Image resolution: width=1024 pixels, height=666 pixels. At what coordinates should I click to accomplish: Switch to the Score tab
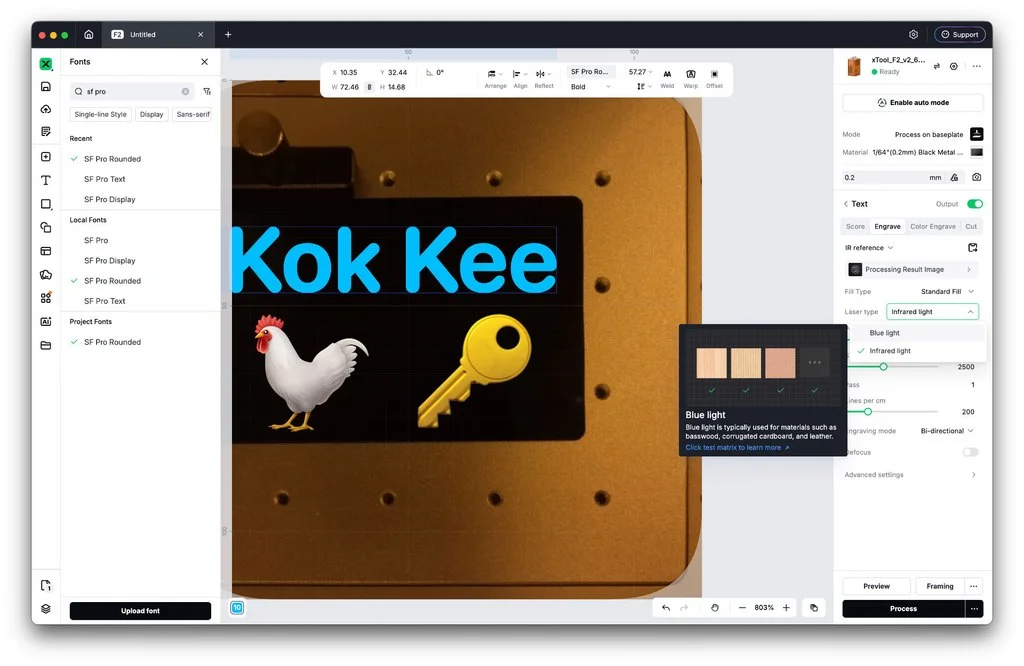(x=855, y=227)
